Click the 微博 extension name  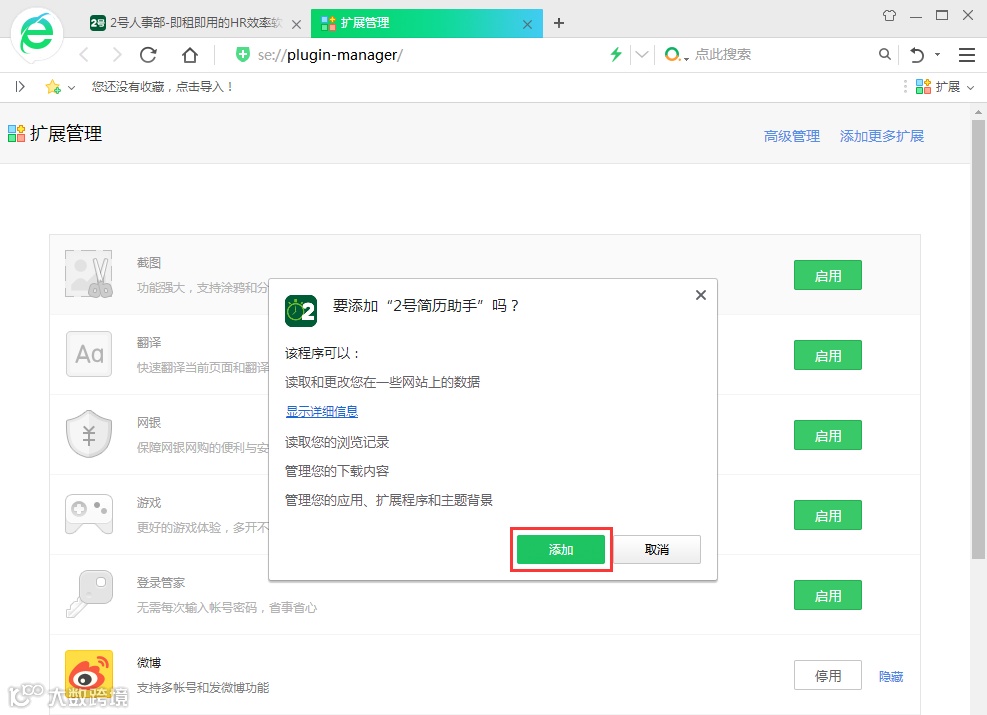click(x=149, y=662)
